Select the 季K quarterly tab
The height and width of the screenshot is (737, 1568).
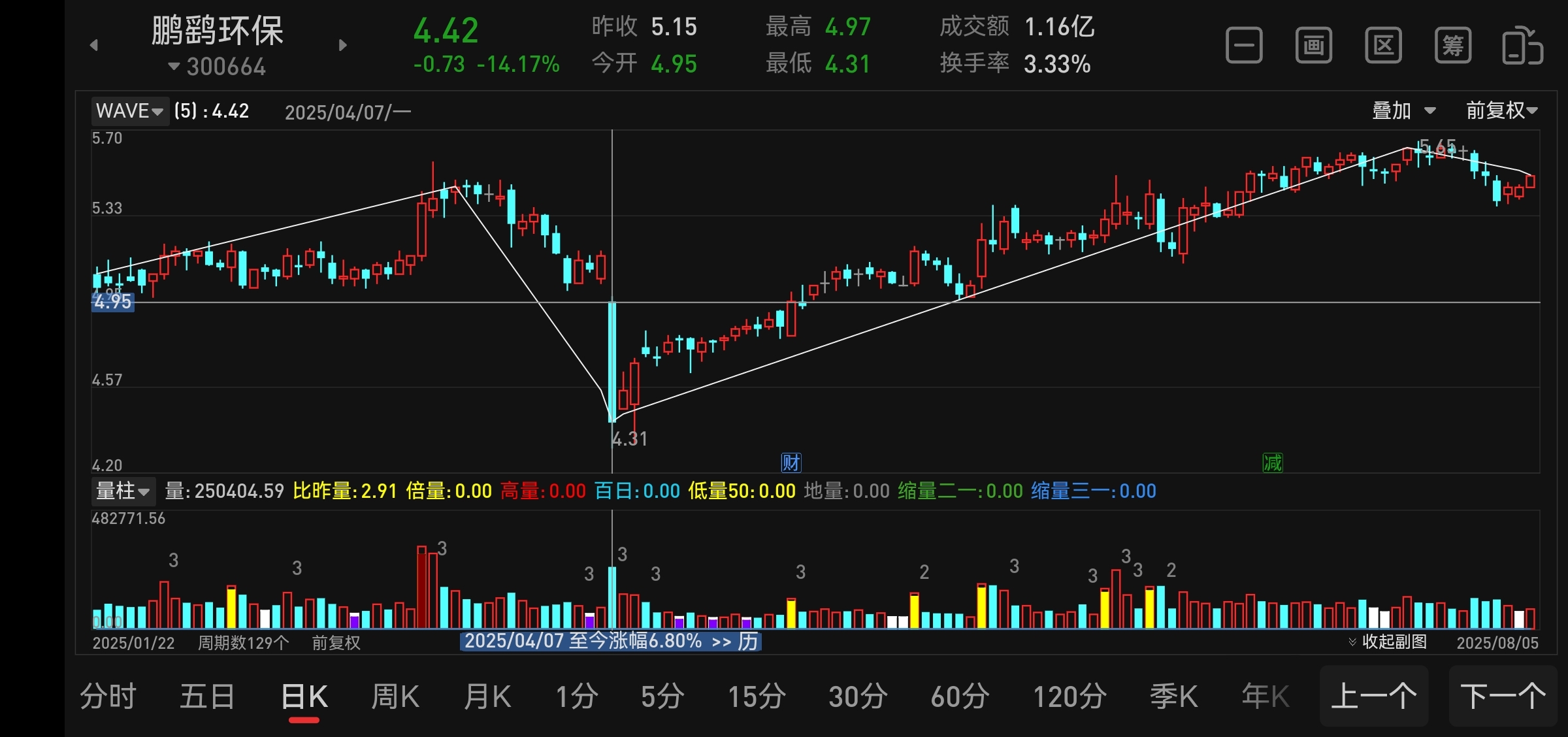pos(1174,696)
